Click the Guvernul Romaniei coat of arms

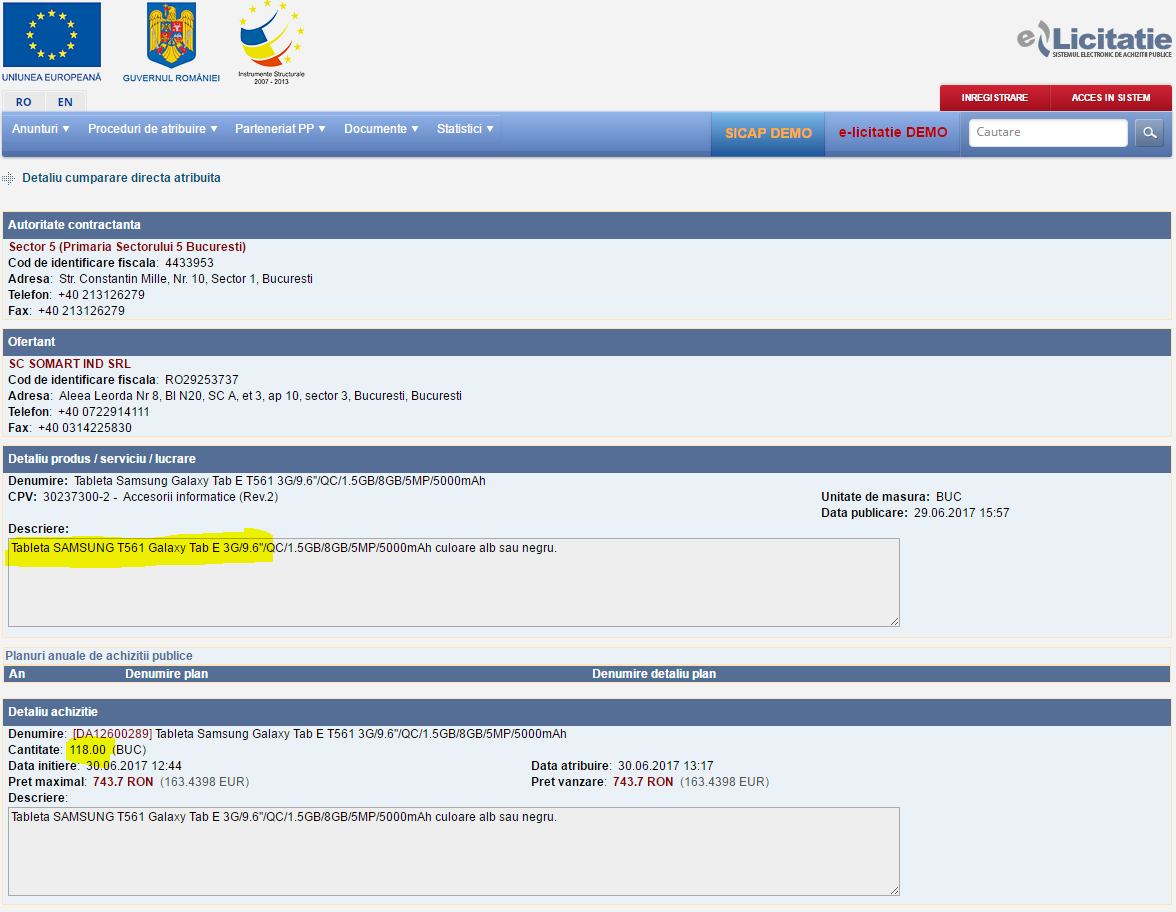pos(171,36)
